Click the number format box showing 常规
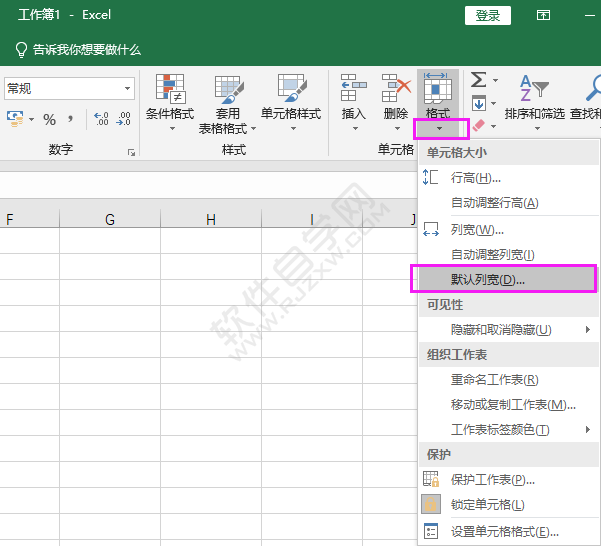Screen dimensions: 601x546 (x=69, y=89)
